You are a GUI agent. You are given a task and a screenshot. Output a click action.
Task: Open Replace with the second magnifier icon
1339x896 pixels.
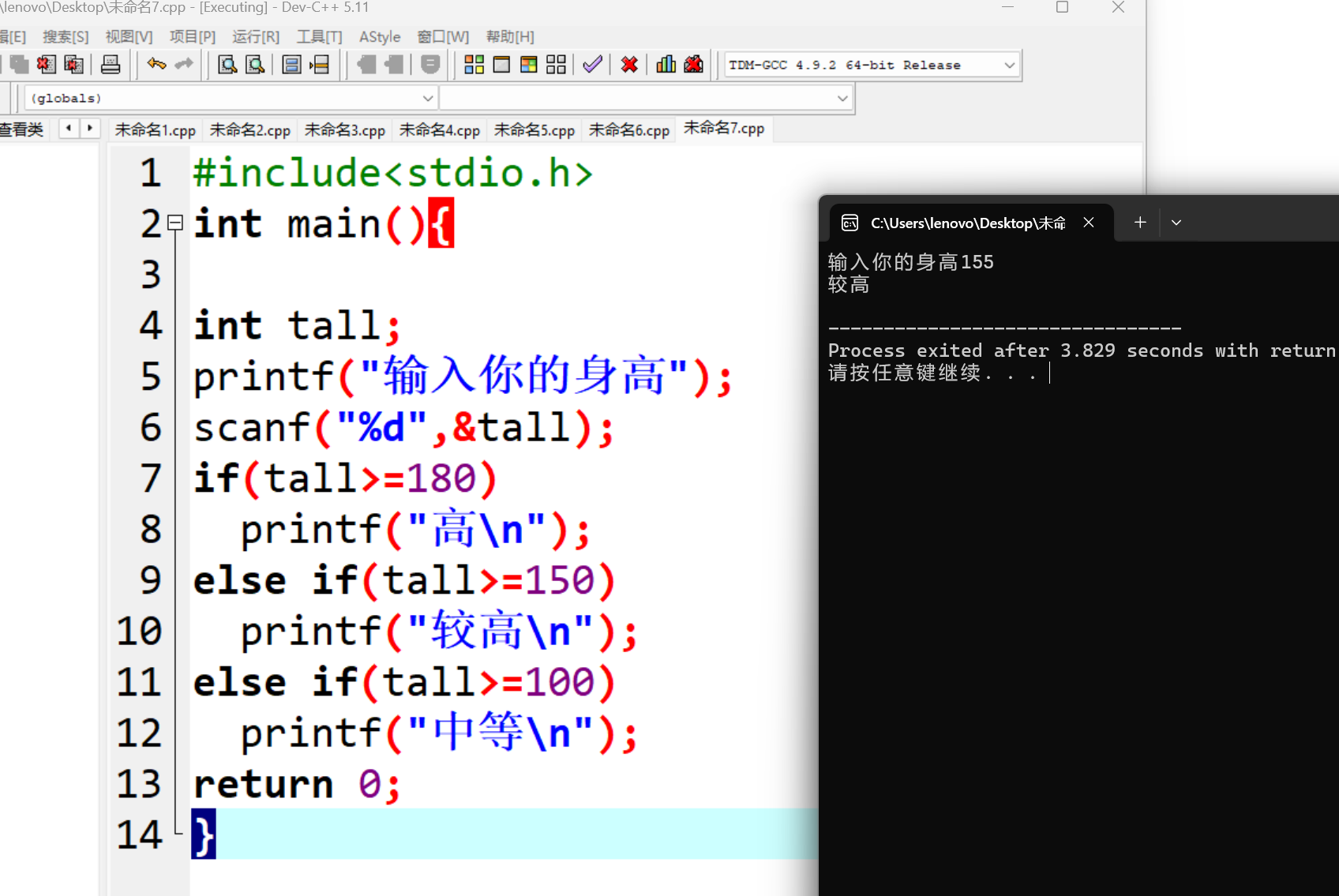coord(255,65)
